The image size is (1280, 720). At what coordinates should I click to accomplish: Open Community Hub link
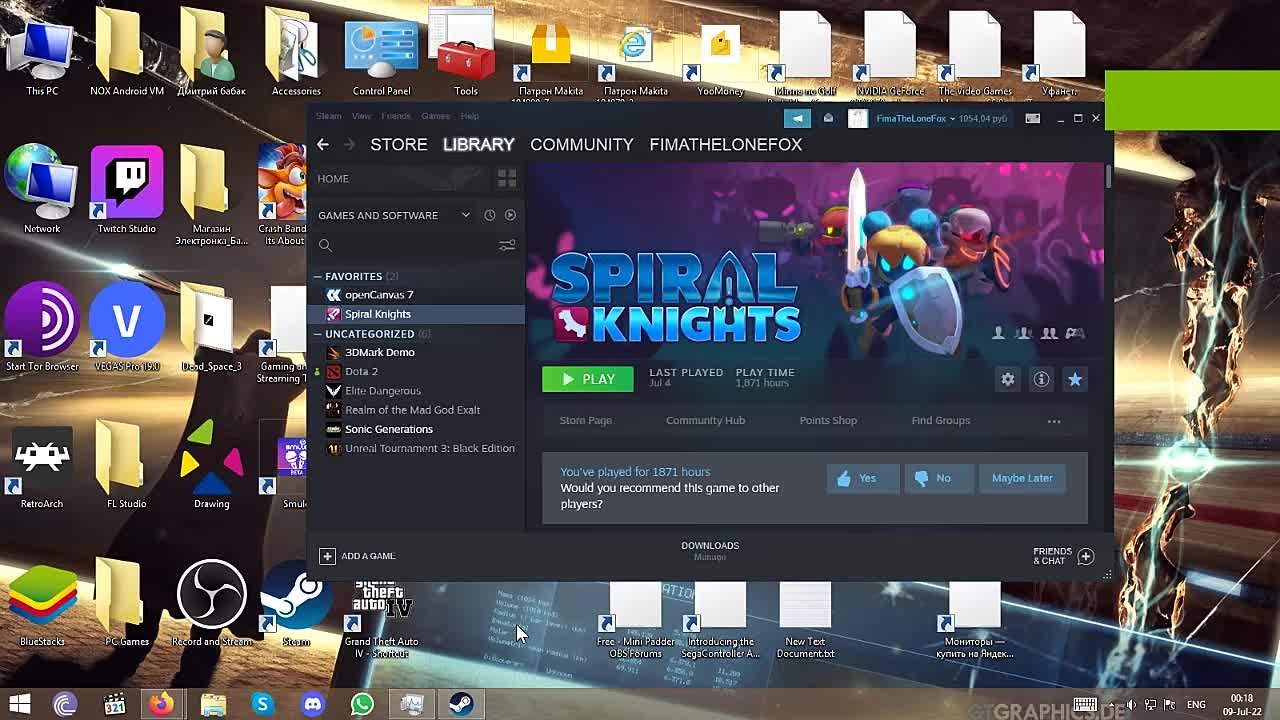point(705,420)
